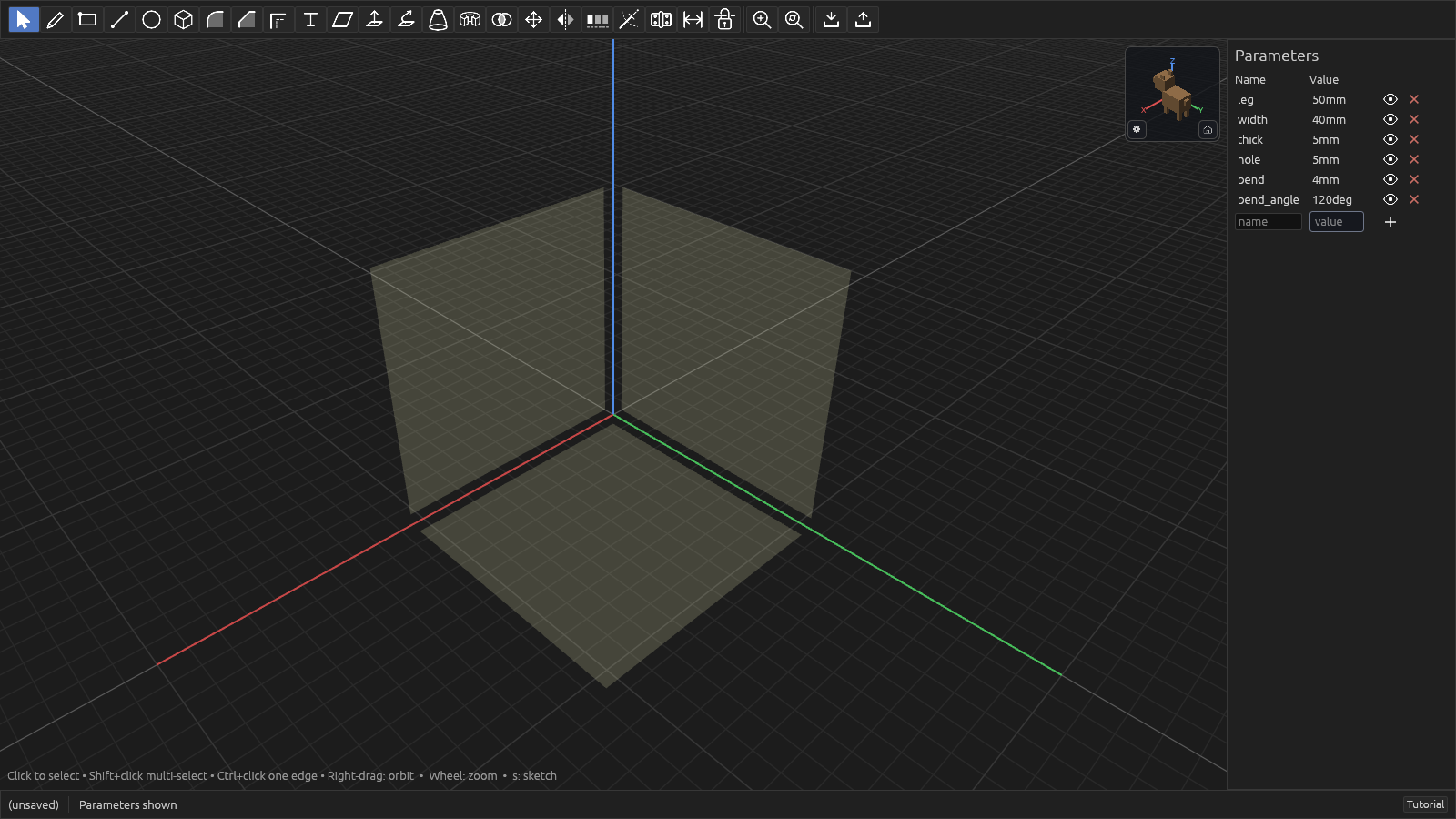Click the bend value 4mm
The height and width of the screenshot is (819, 1456).
[1326, 180]
